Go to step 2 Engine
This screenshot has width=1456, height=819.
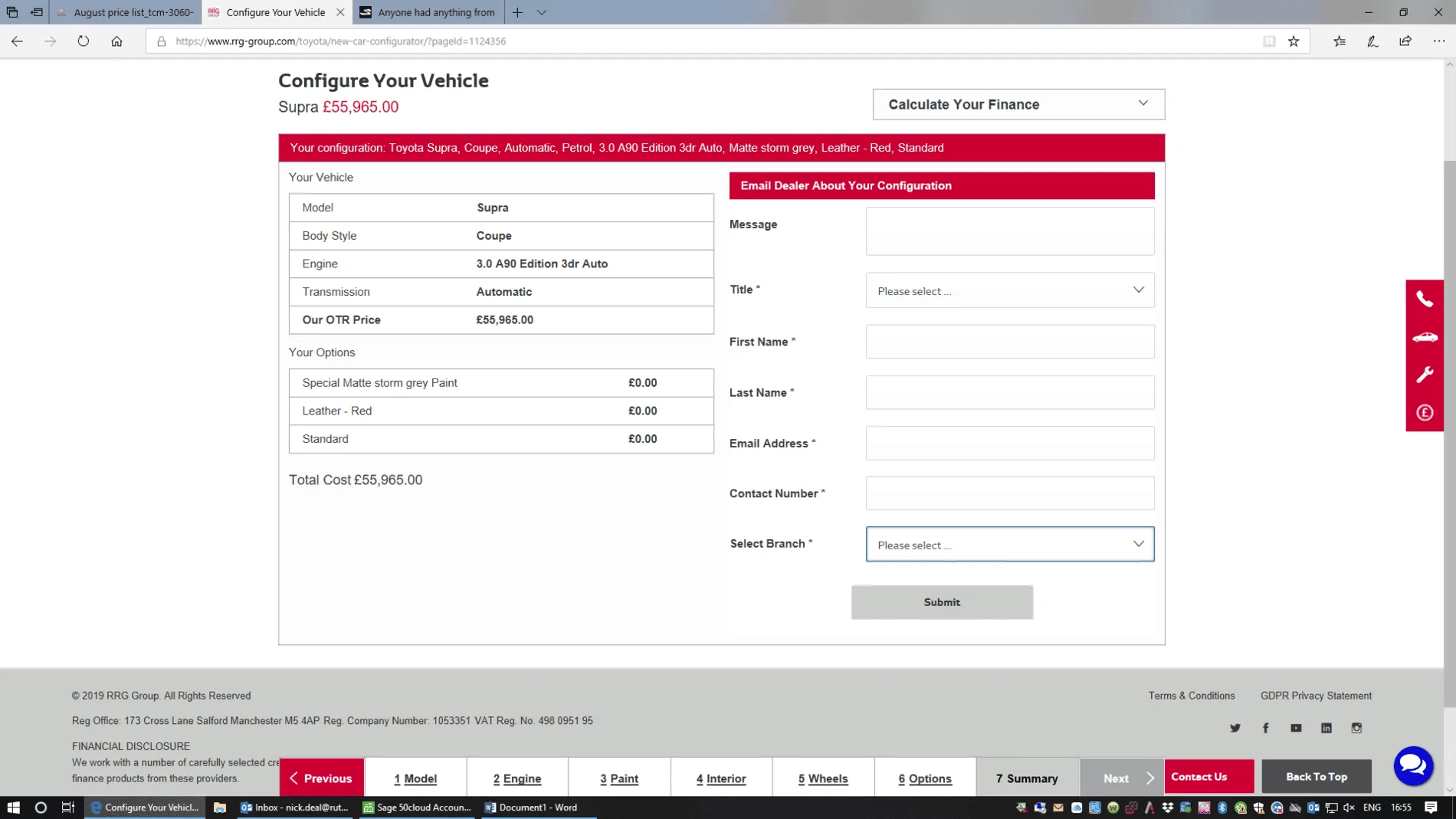pos(517,778)
